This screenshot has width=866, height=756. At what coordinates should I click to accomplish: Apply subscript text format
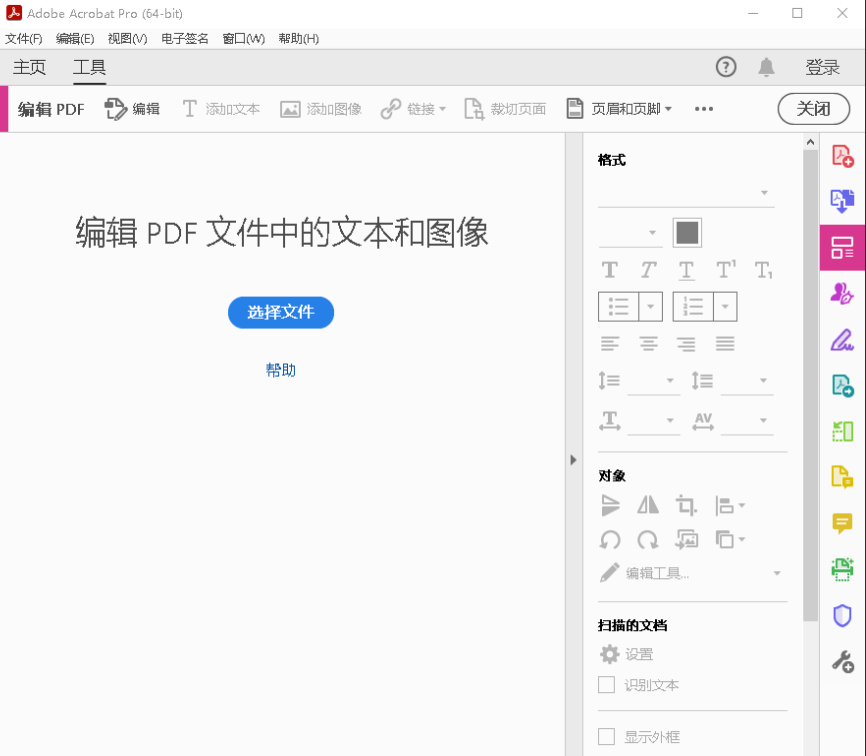[x=764, y=270]
